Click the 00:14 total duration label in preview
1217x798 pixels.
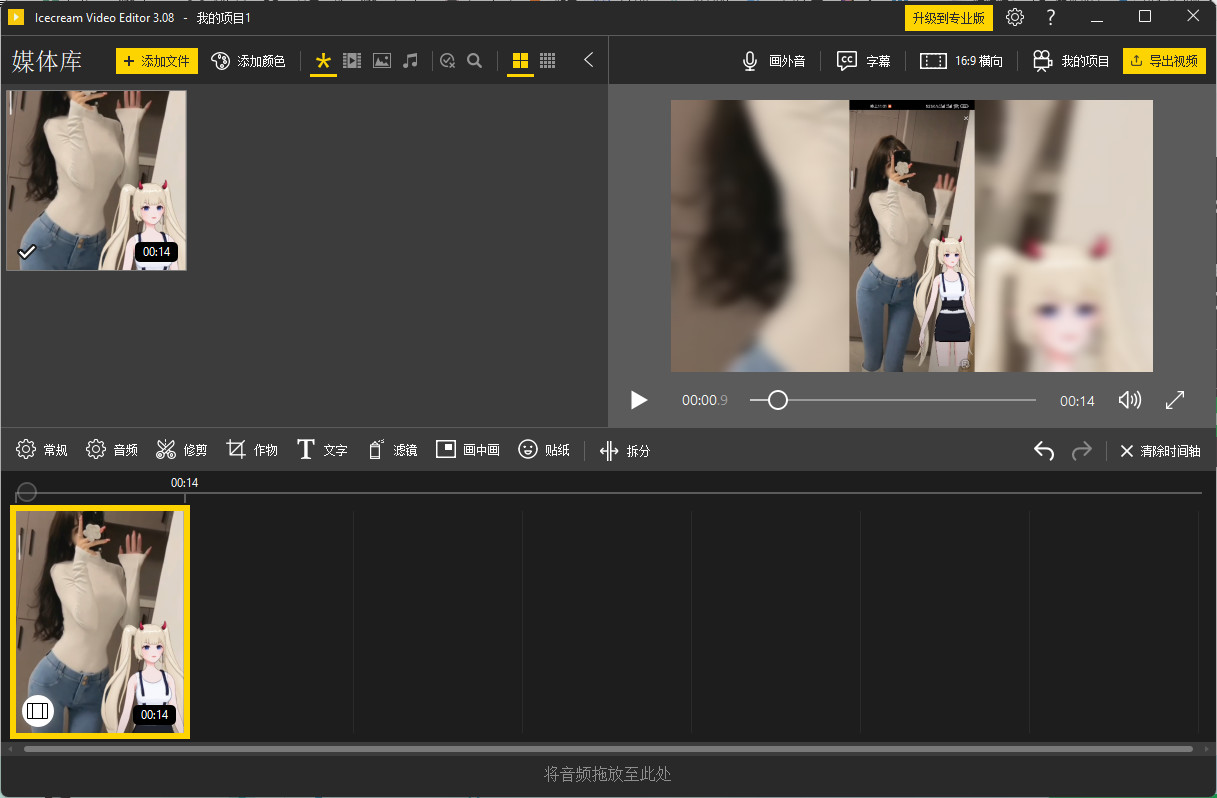(1077, 401)
